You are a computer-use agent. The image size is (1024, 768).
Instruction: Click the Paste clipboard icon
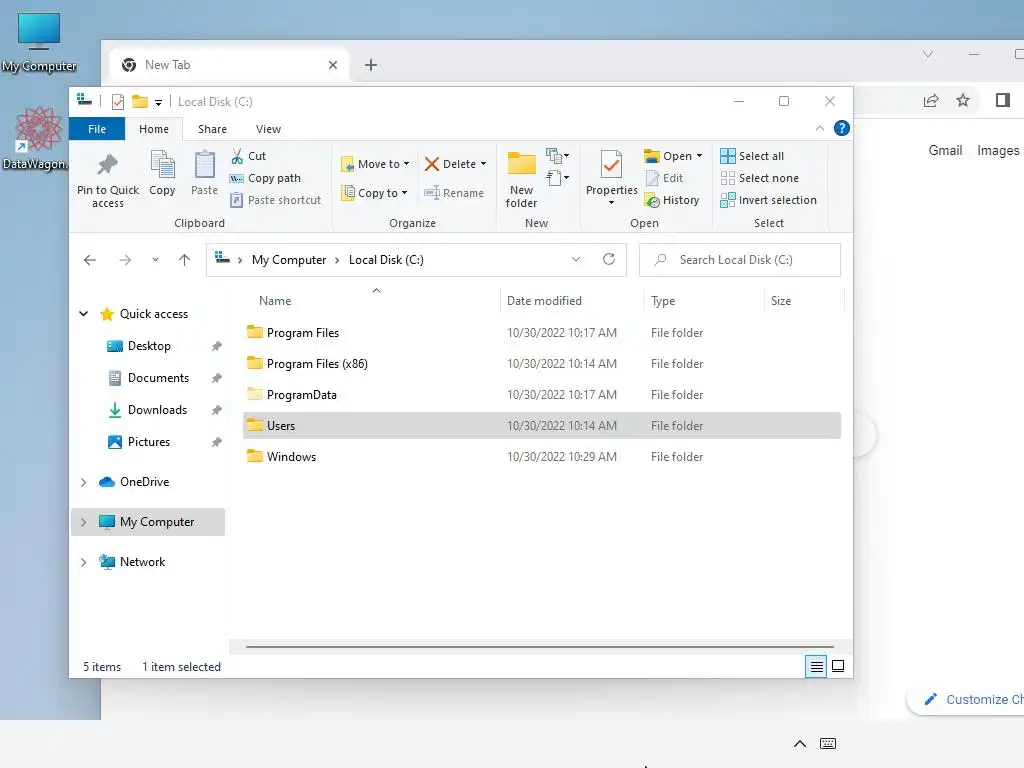click(204, 165)
